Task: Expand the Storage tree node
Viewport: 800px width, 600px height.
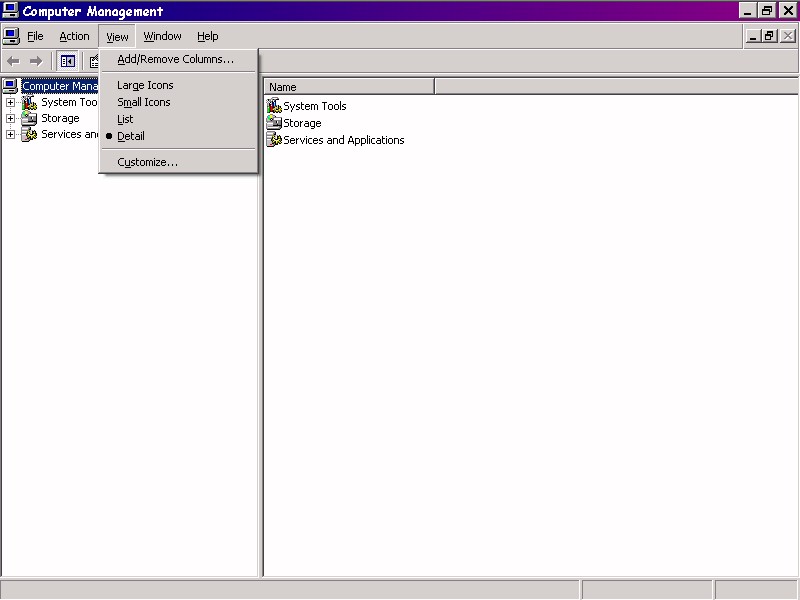Action: (x=10, y=118)
